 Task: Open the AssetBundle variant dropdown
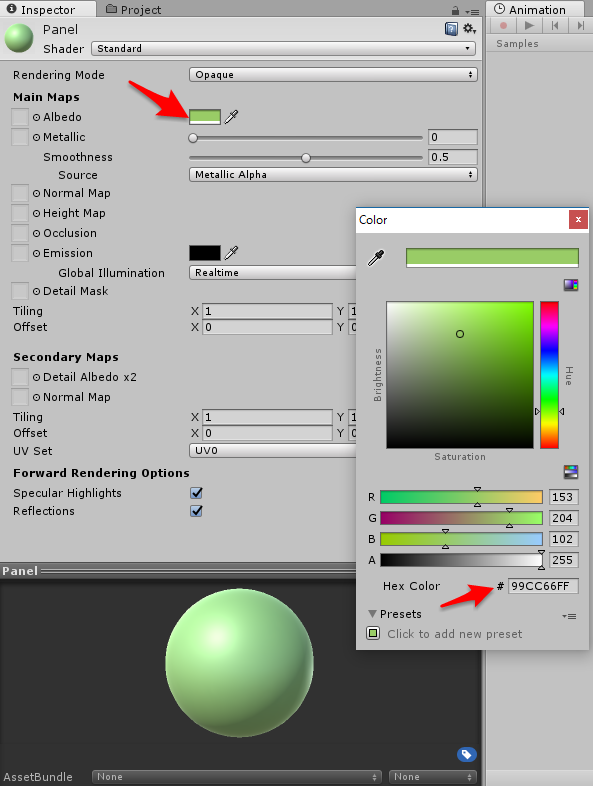pyautogui.click(x=433, y=777)
